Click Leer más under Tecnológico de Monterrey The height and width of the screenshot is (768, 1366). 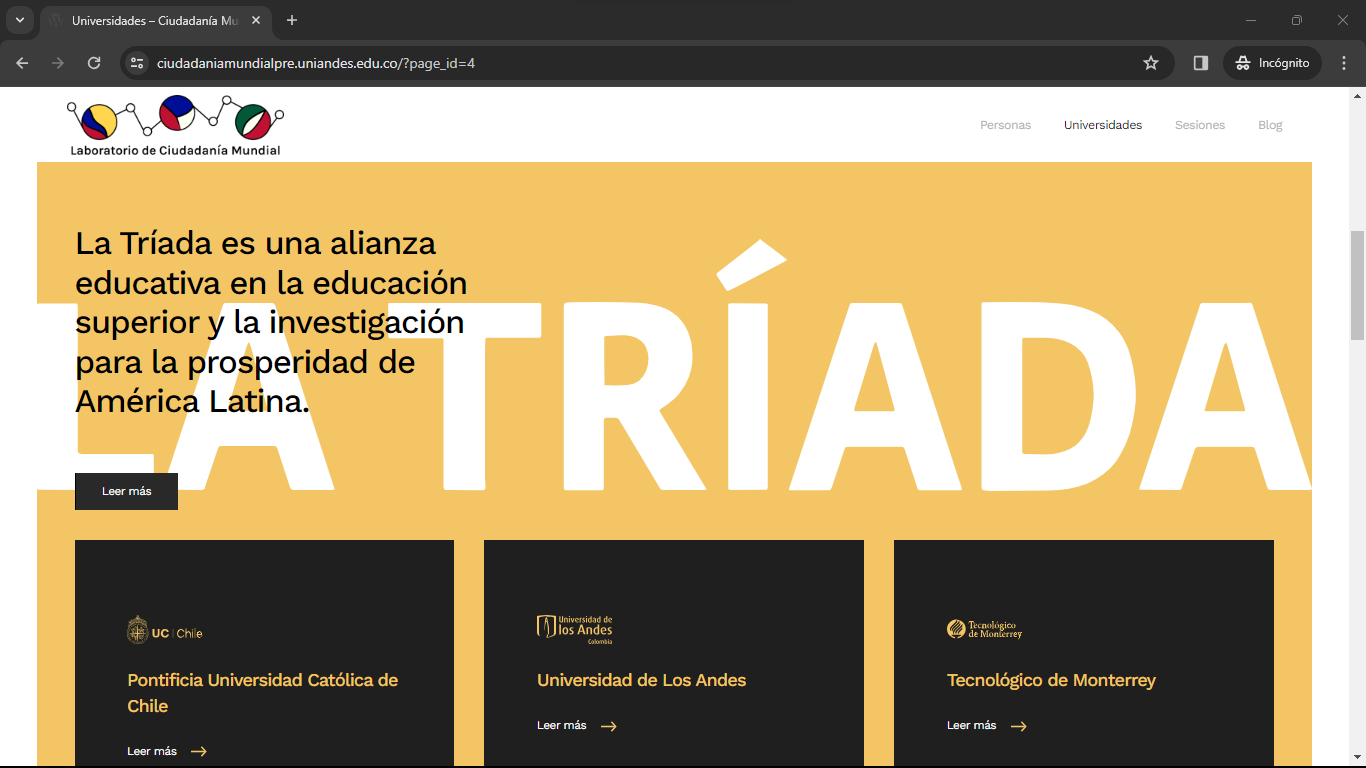coord(972,725)
